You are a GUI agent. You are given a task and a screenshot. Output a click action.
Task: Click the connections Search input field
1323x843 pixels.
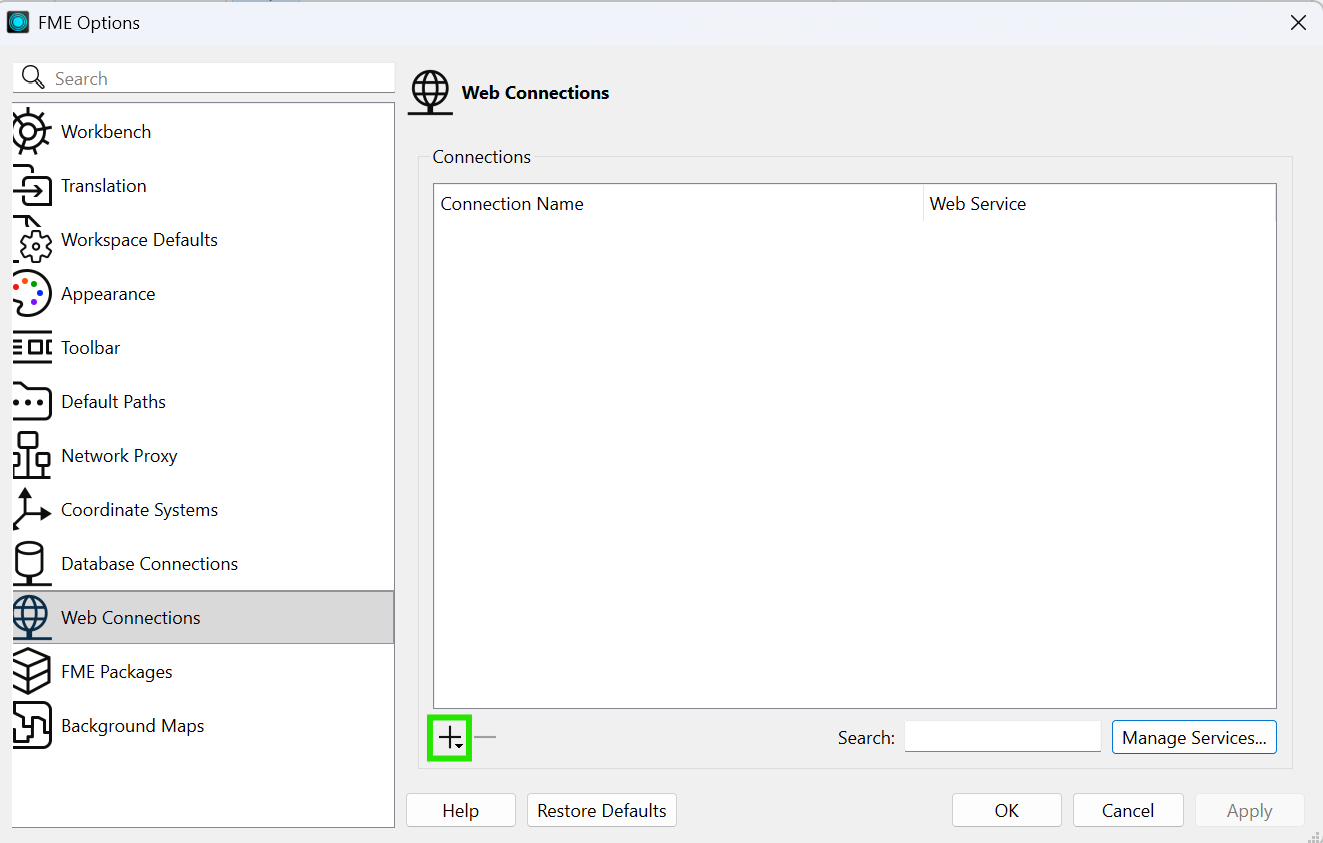1003,737
